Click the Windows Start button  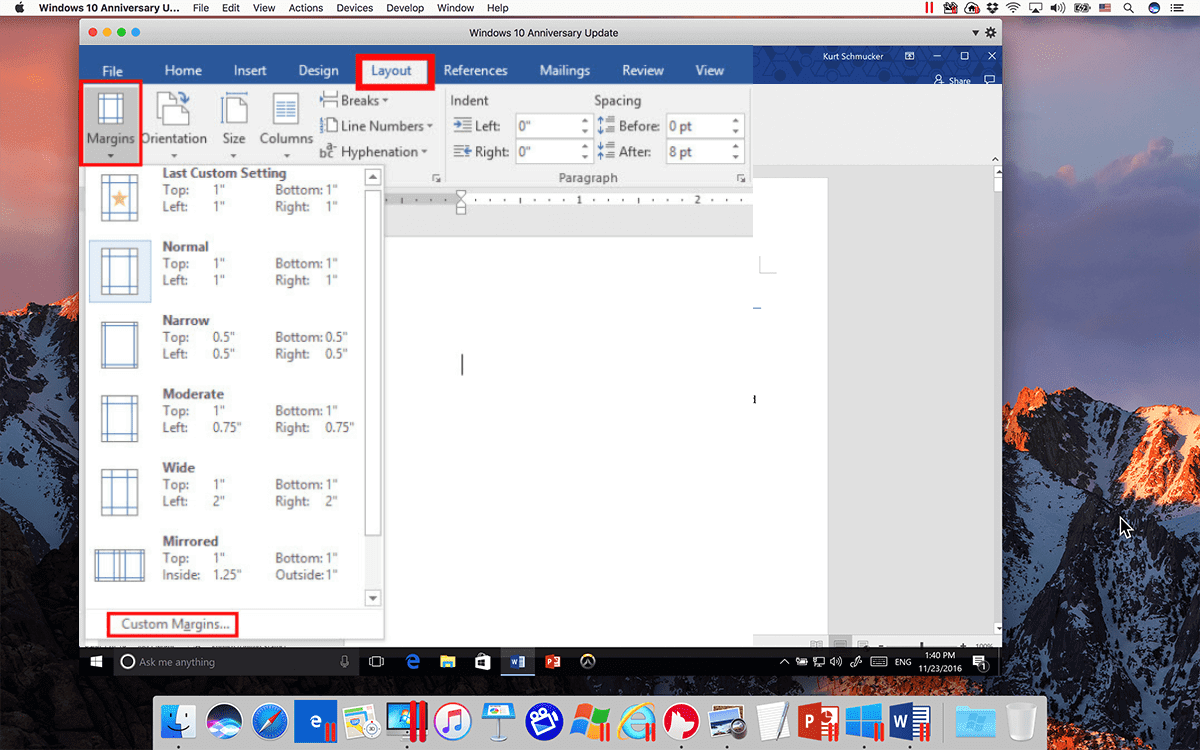pyautogui.click(x=96, y=661)
